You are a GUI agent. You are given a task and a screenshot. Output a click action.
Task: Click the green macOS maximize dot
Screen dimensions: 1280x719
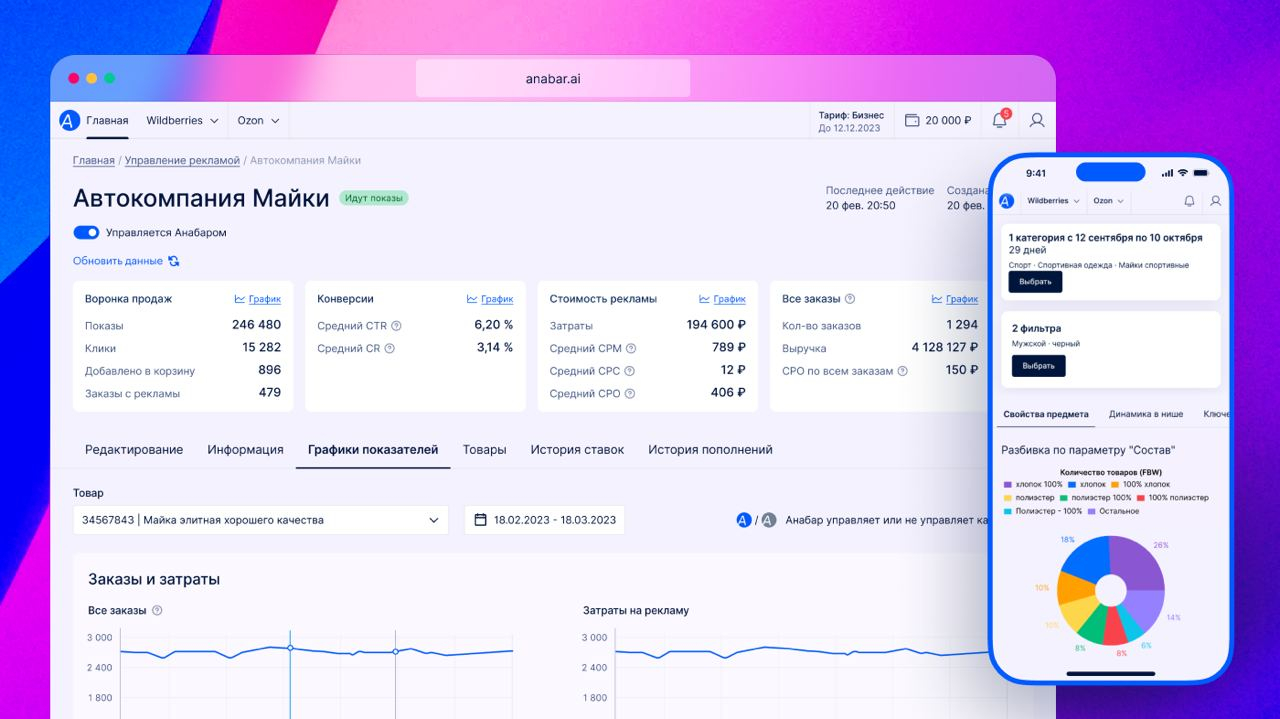[x=110, y=78]
